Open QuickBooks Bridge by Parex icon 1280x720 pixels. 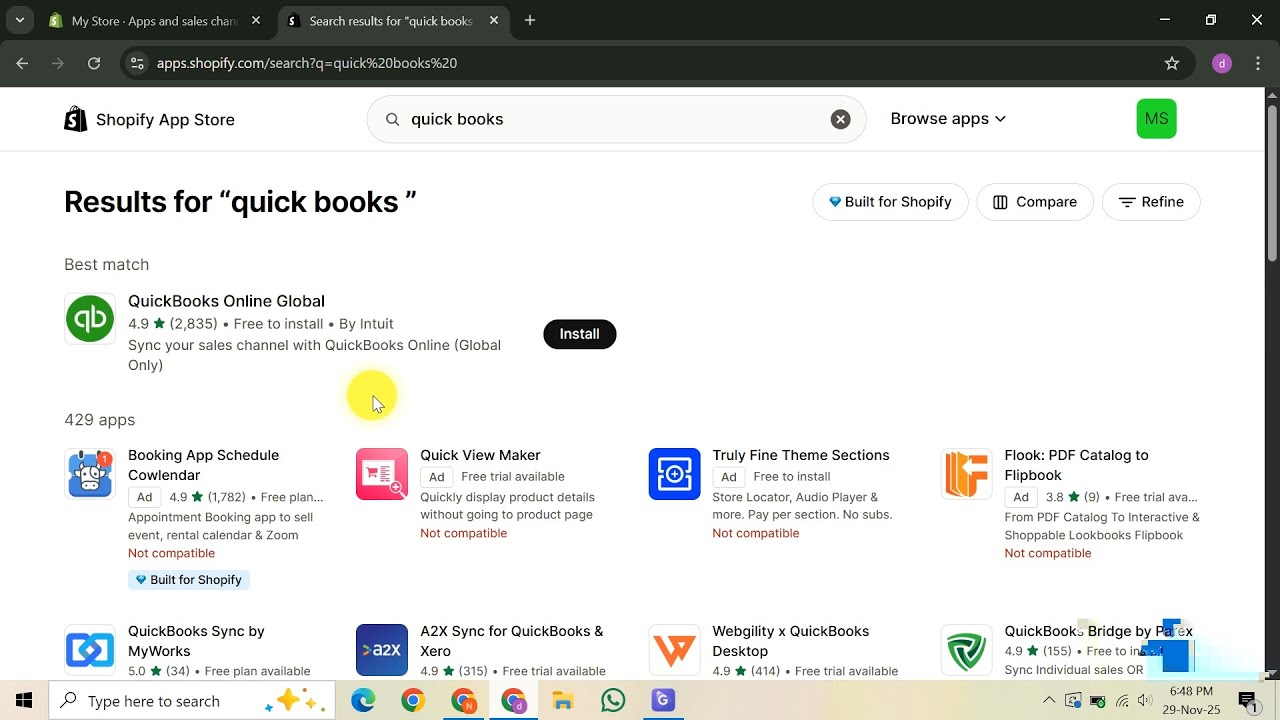[x=966, y=650]
